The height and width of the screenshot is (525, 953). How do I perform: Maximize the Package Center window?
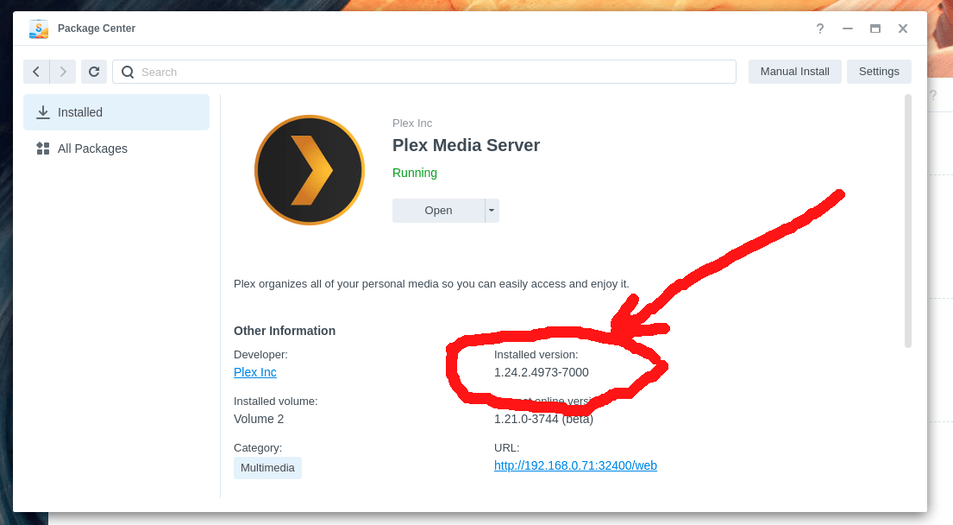coord(875,29)
